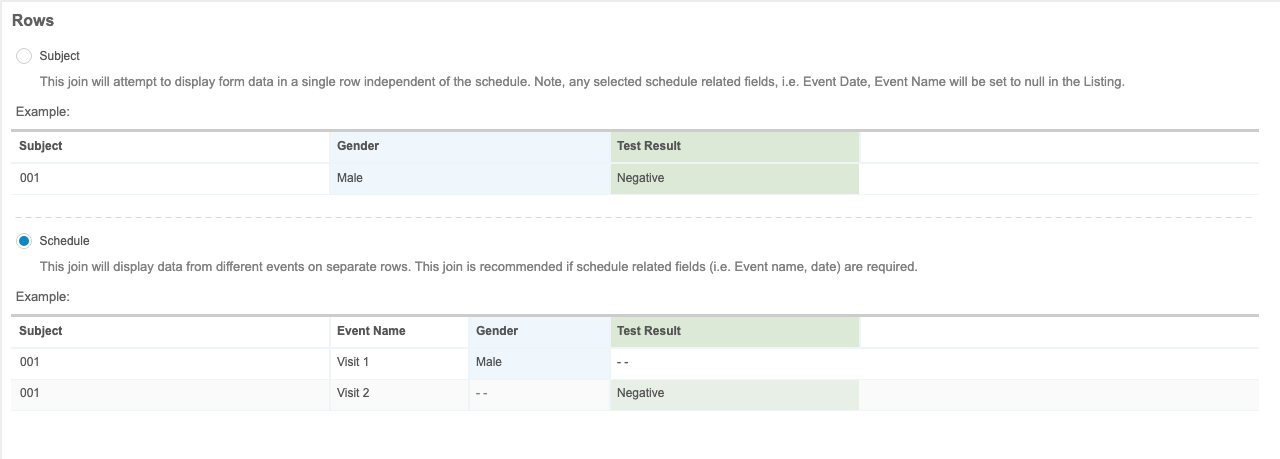Click the Male cell in Subject example table
Image resolution: width=1280 pixels, height=459 pixels.
pos(350,178)
